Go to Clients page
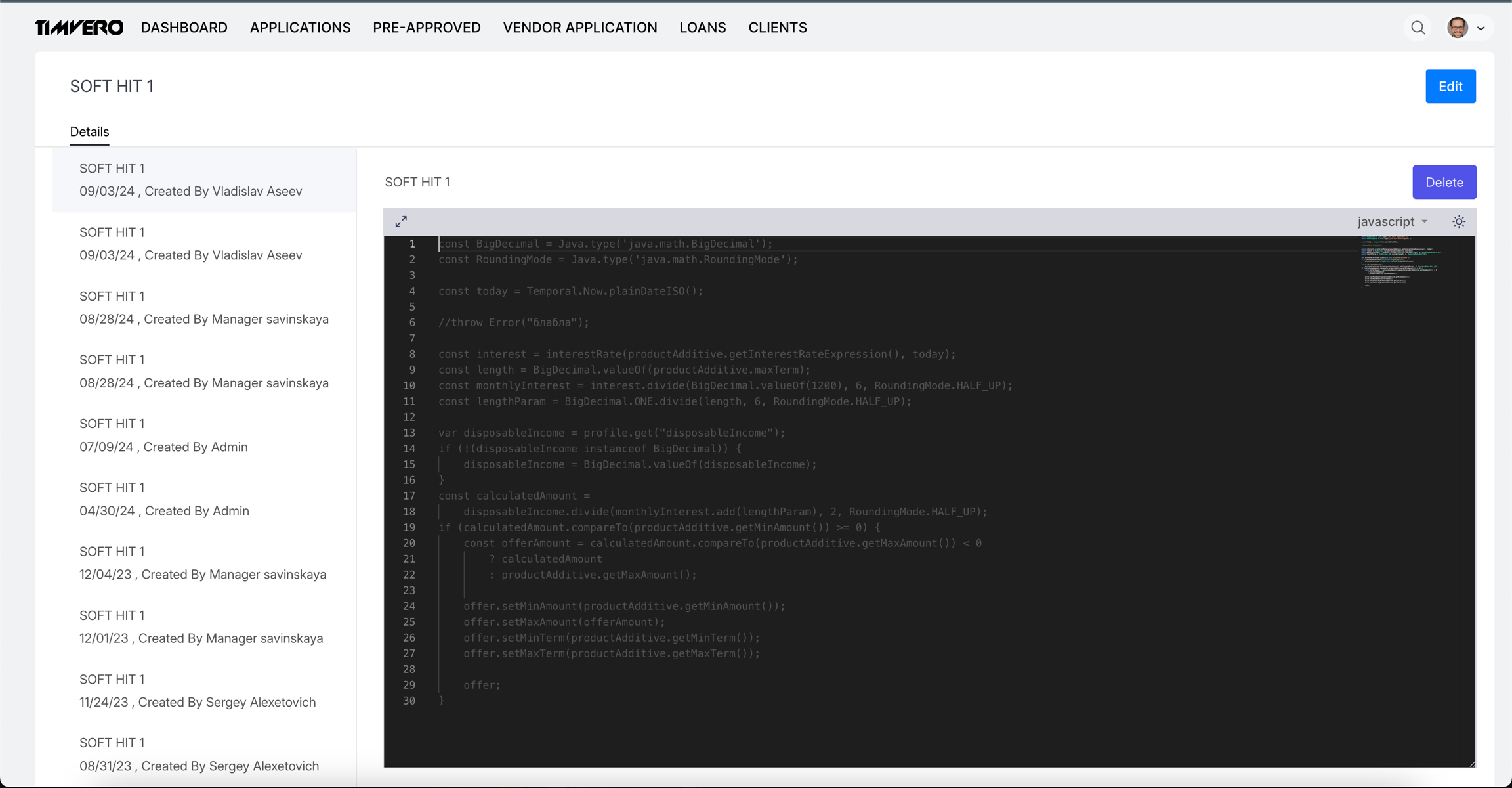The height and width of the screenshot is (788, 1512). tap(777, 28)
